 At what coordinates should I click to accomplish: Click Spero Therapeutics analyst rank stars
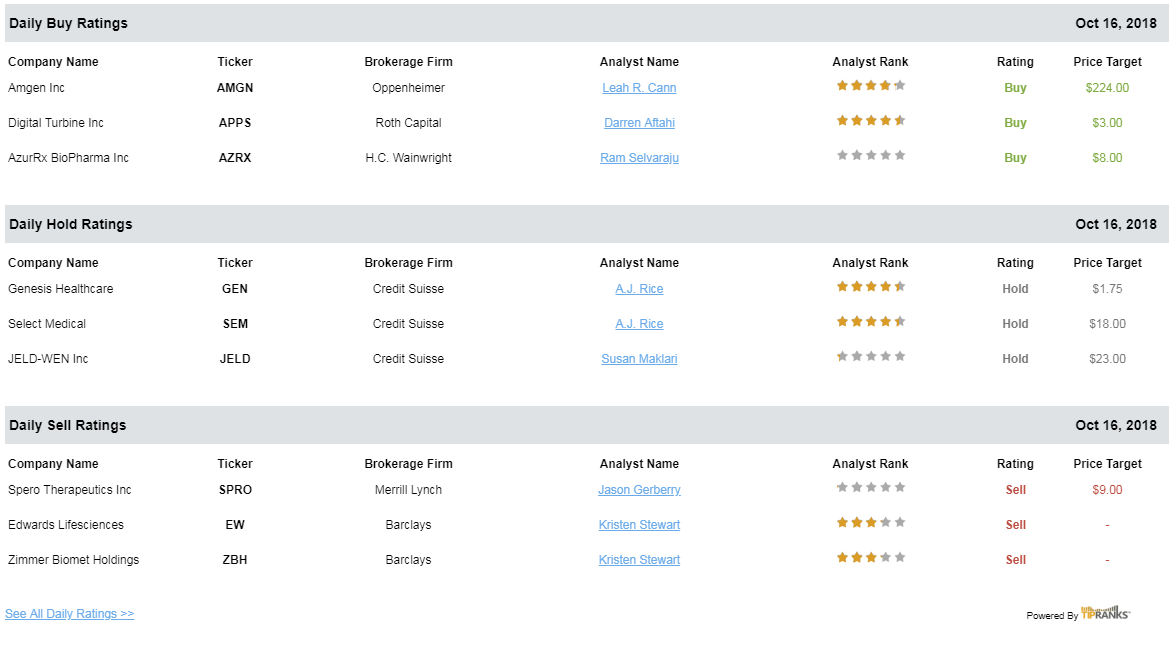pyautogui.click(x=871, y=488)
